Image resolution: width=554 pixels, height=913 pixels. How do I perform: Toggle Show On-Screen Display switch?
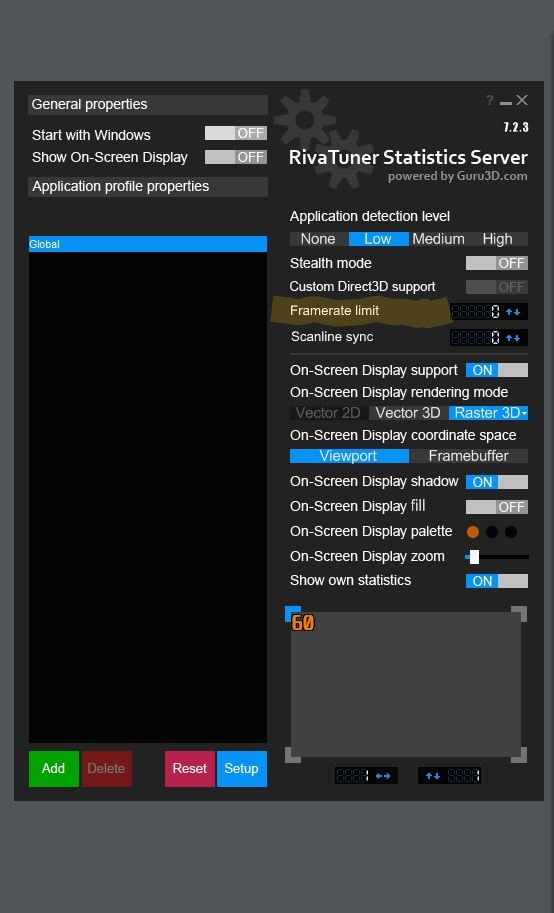236,157
